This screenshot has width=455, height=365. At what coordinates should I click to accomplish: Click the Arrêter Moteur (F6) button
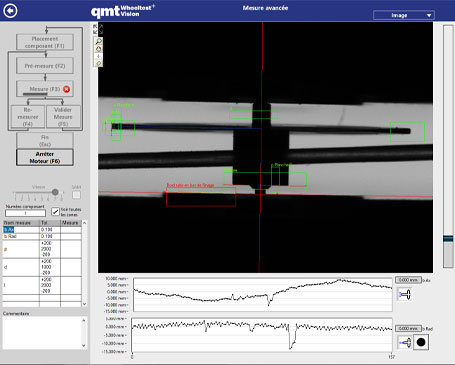coord(45,157)
